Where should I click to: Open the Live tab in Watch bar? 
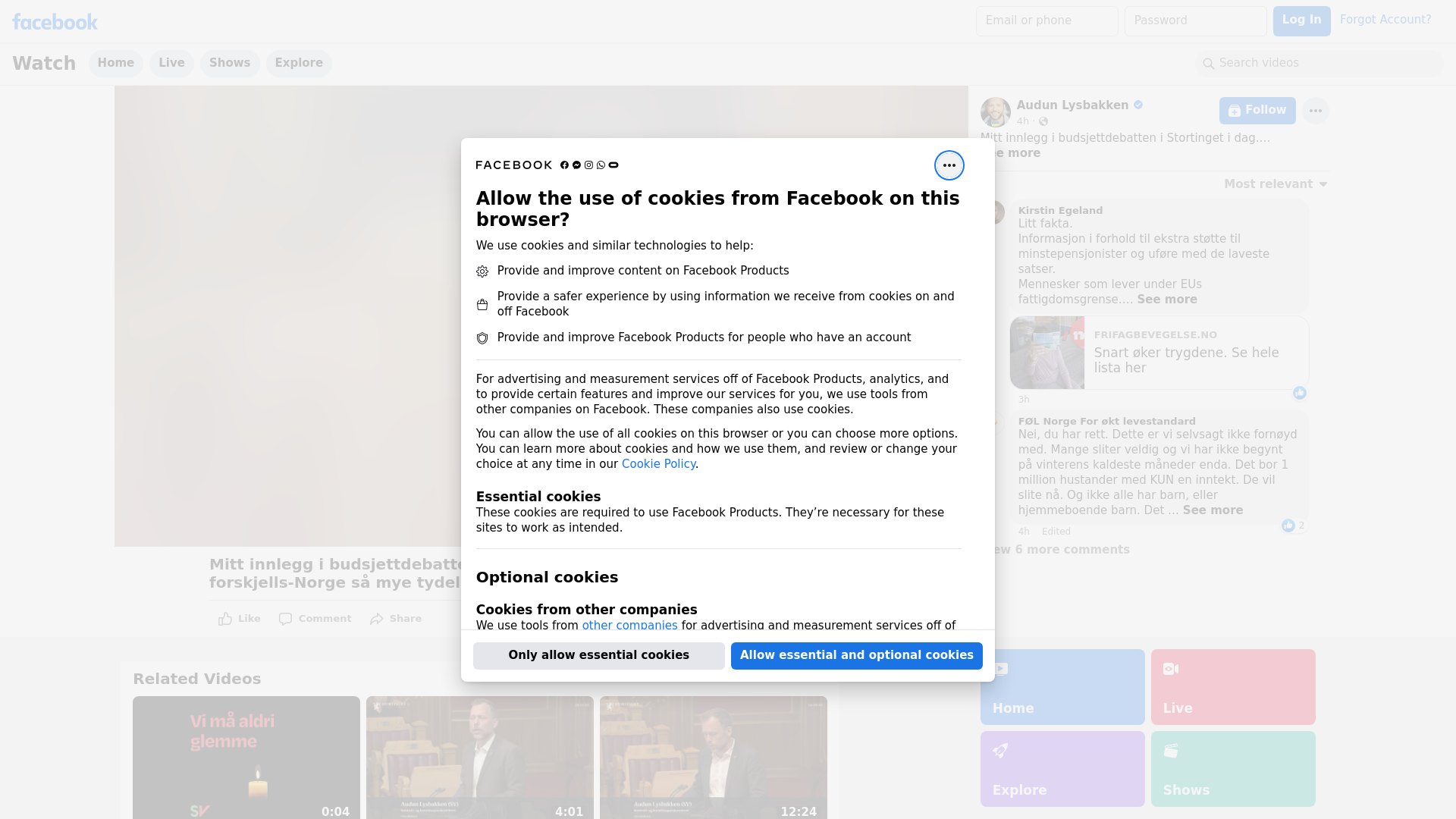pos(171,63)
